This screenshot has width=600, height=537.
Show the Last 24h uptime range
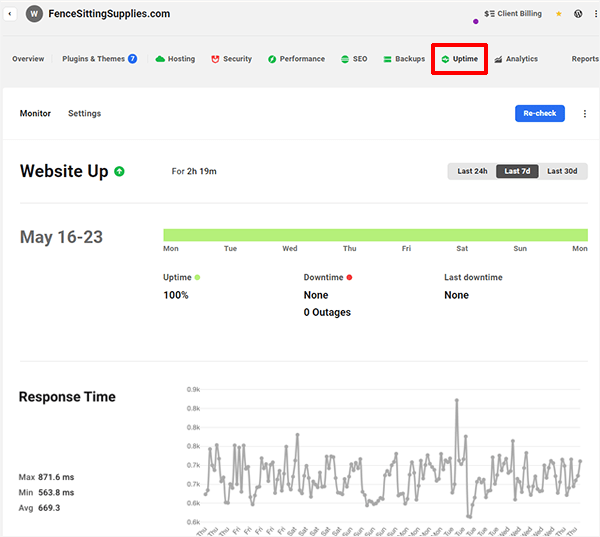pos(472,171)
